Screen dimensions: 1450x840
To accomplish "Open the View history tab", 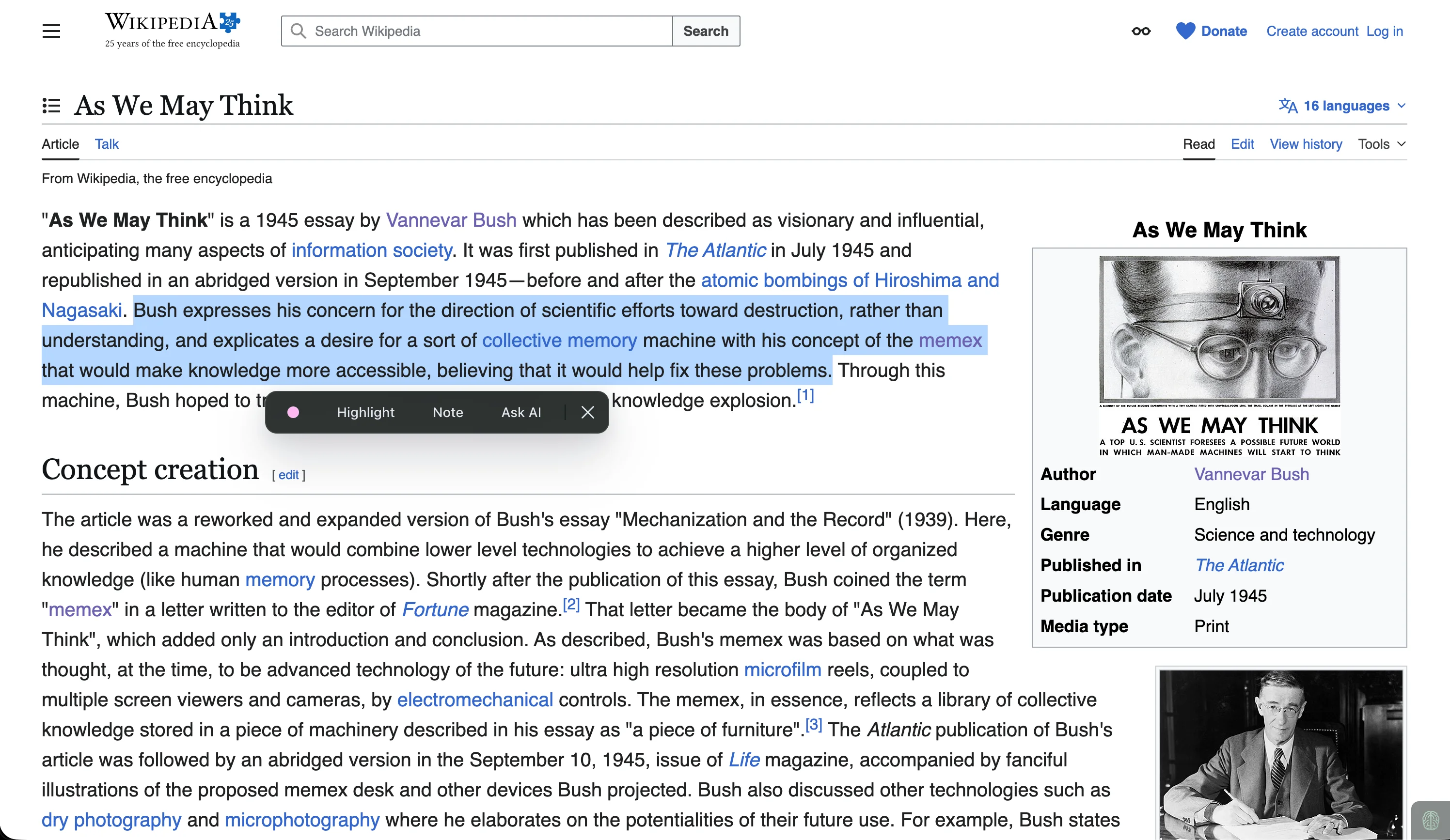I will [x=1306, y=144].
